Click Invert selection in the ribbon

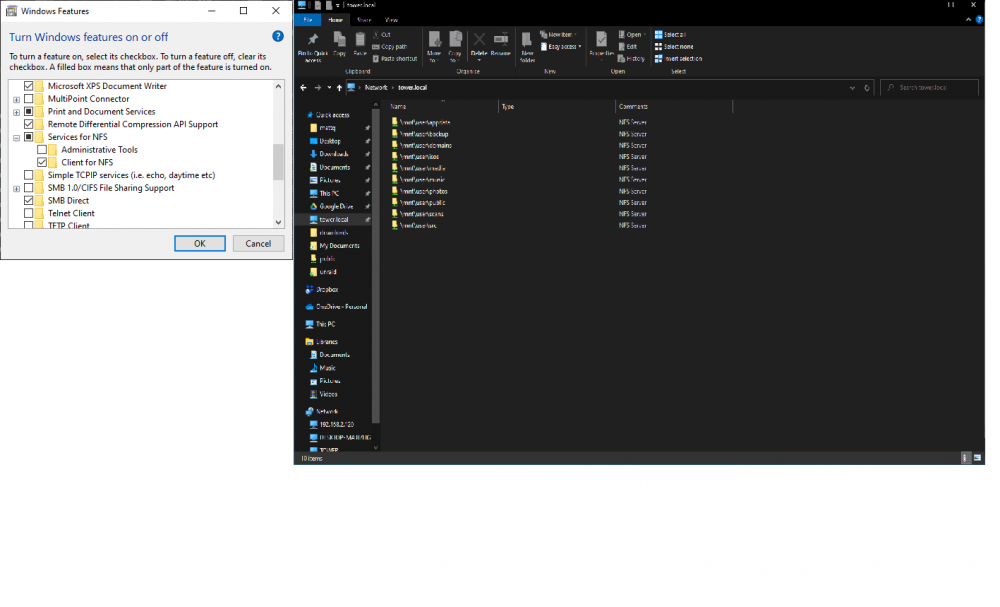[679, 59]
